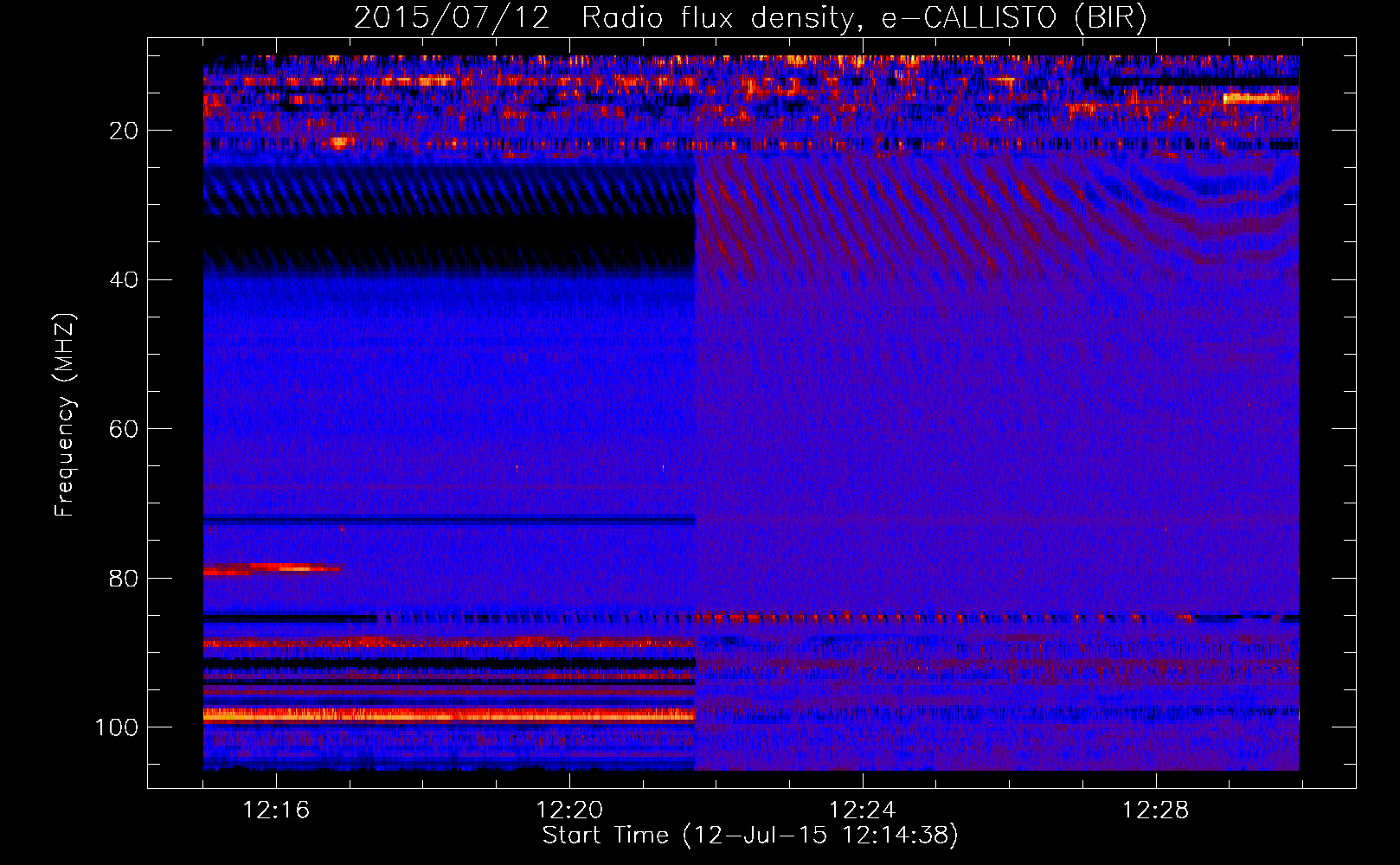This screenshot has height=865, width=1400.
Task: Click the 80 MHz frequency tick label
Action: pos(125,578)
